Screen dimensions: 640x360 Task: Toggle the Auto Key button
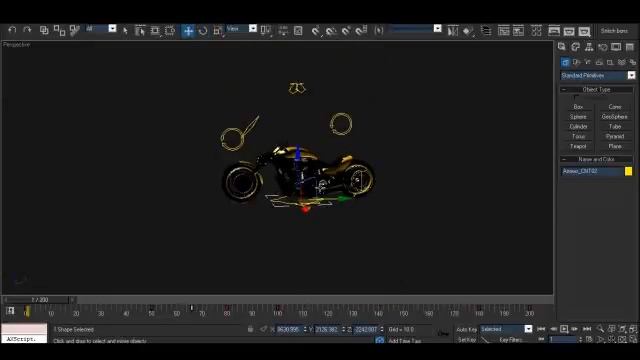click(466, 329)
